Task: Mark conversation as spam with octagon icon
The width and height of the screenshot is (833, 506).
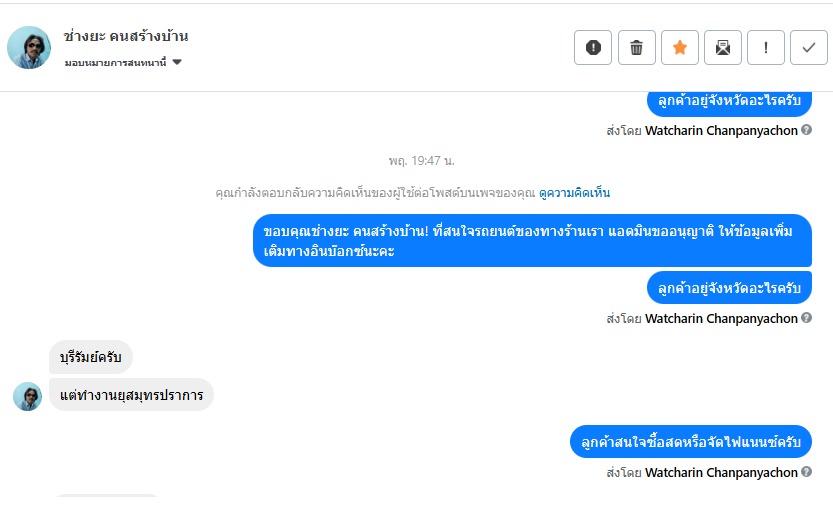Action: pyautogui.click(x=593, y=47)
